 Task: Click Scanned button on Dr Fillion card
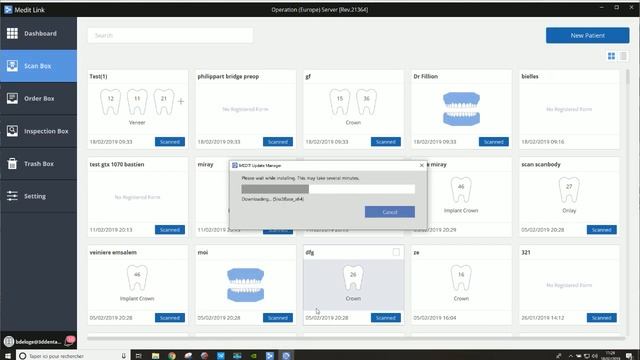coord(493,142)
